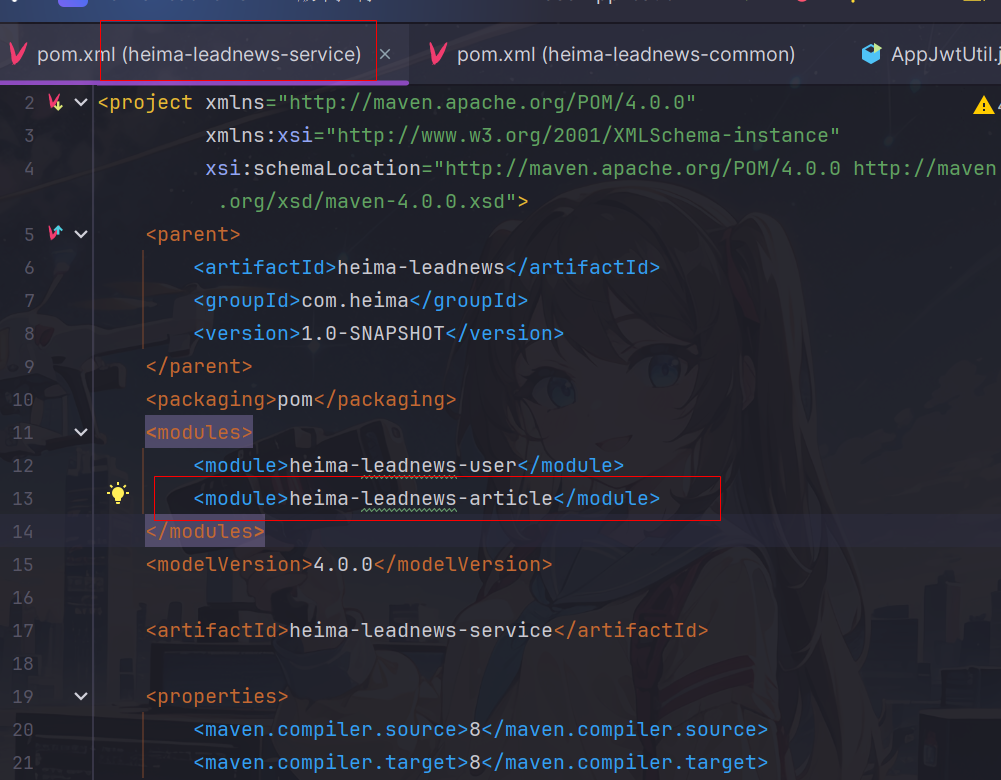The width and height of the screenshot is (1001, 780).
Task: Click the closing modules tag
Action: 205,531
